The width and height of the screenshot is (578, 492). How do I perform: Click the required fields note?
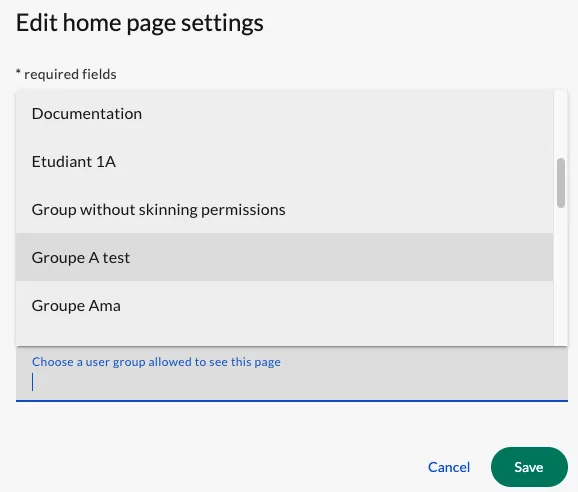66,74
